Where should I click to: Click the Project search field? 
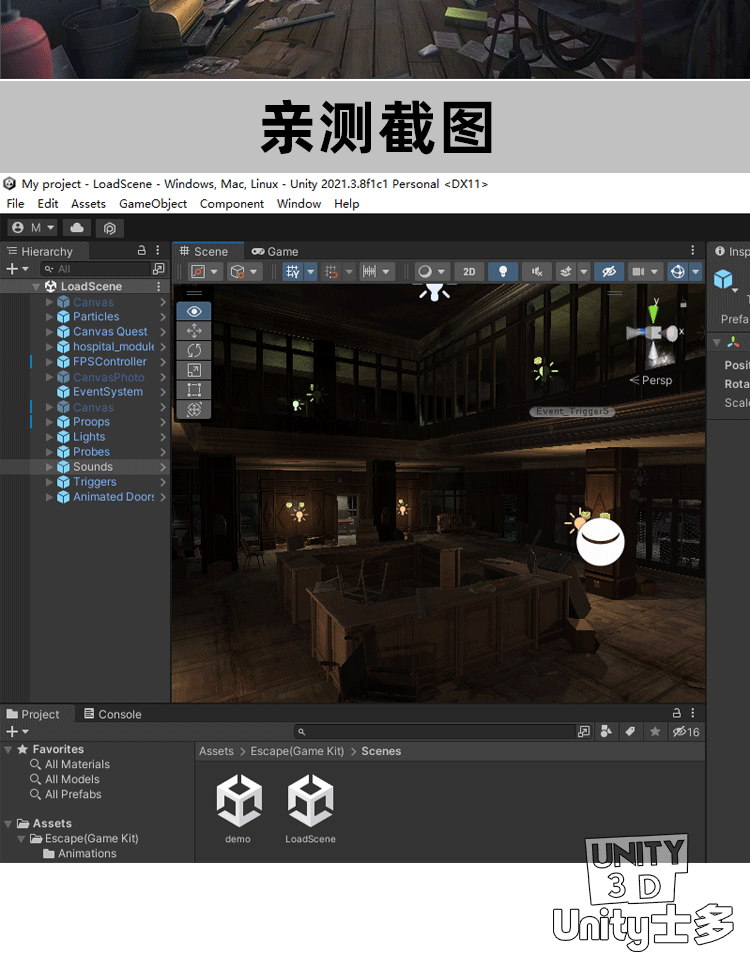click(435, 732)
